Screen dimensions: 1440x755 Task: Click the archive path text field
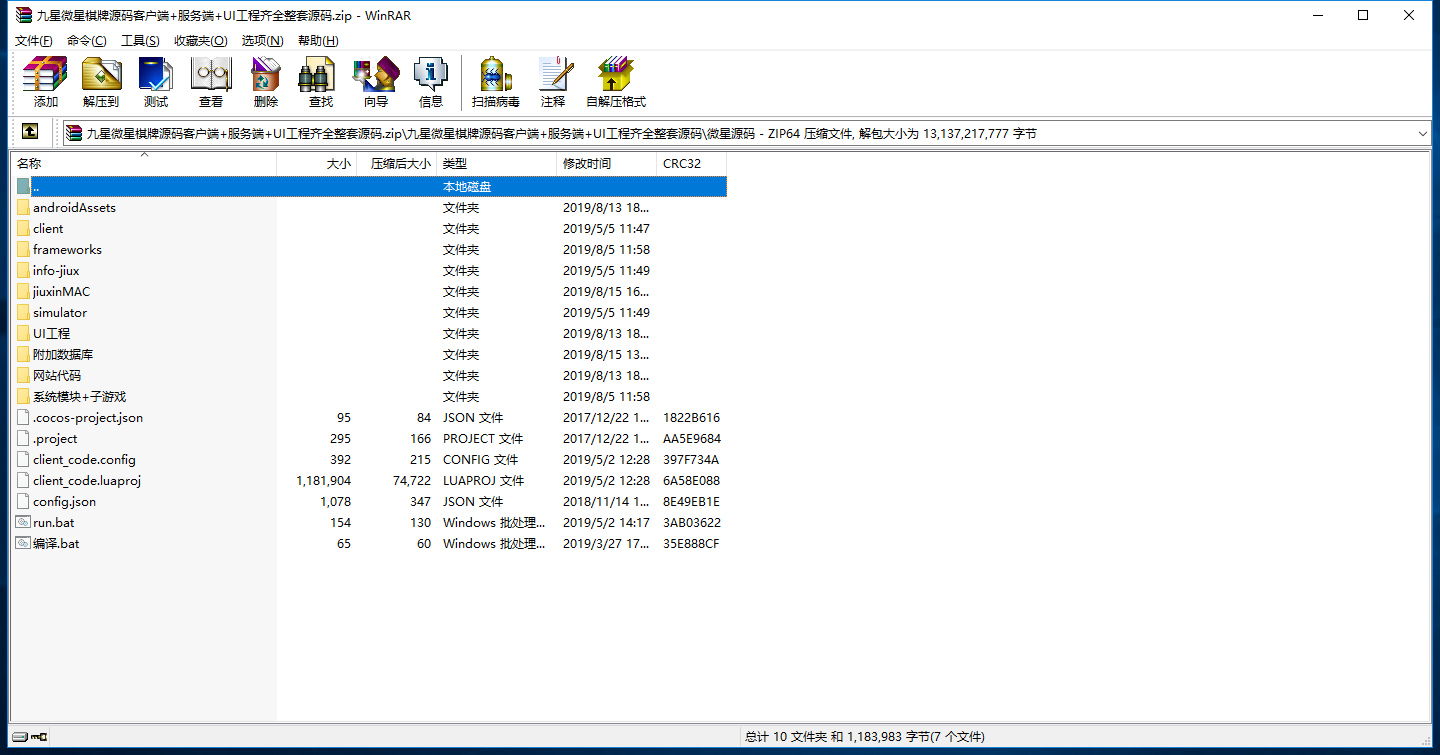748,133
